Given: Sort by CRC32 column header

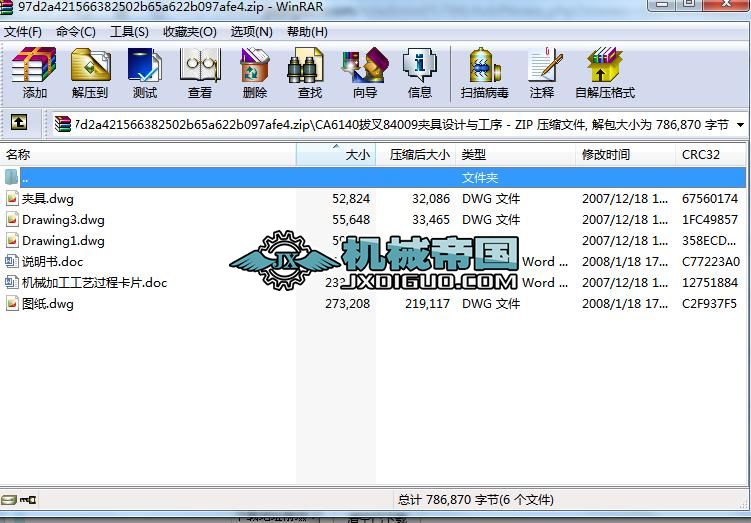Looking at the screenshot, I should pos(711,154).
